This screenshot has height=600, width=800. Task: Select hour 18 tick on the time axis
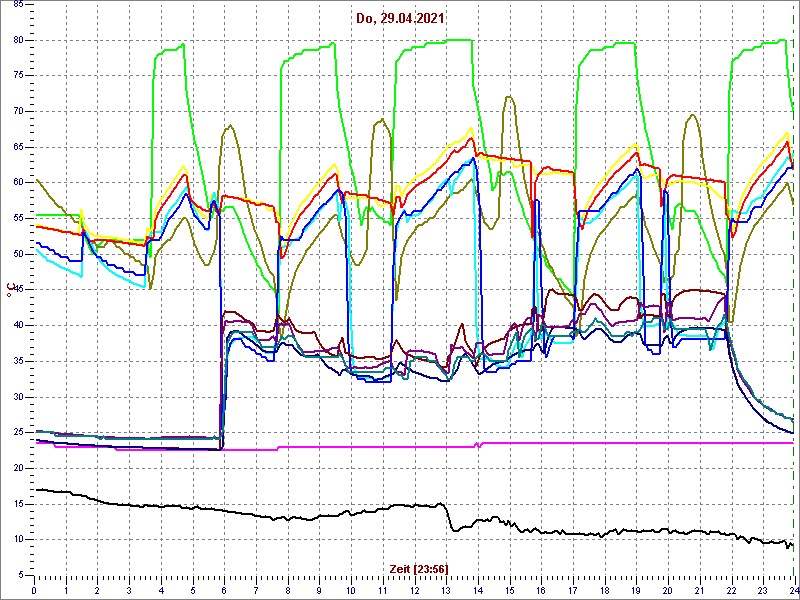[605, 589]
